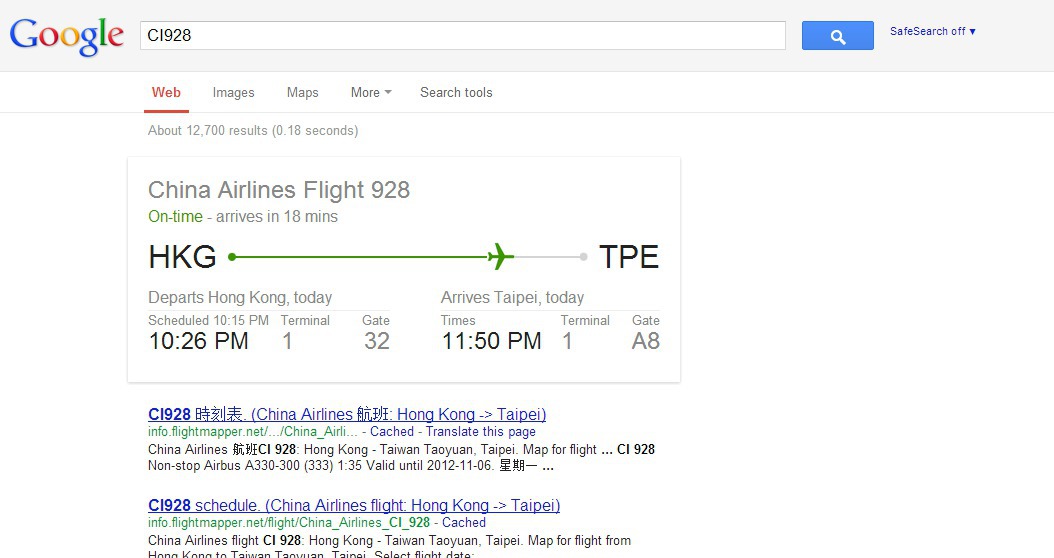The image size is (1054, 558).
Task: Expand the More menu
Action: pyautogui.click(x=370, y=92)
